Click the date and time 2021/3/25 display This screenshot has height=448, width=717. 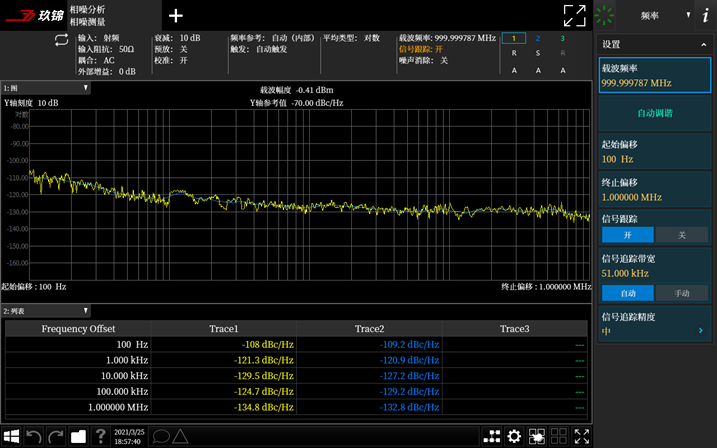129,437
